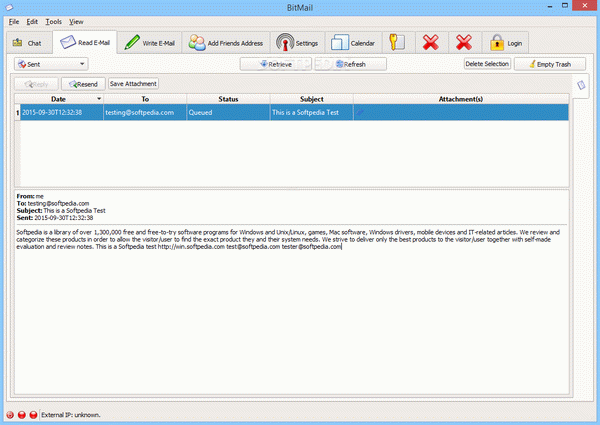Viewport: 600px width, 425px height.
Task: Click the BitMail title bar app icon
Action: [x=9, y=7]
